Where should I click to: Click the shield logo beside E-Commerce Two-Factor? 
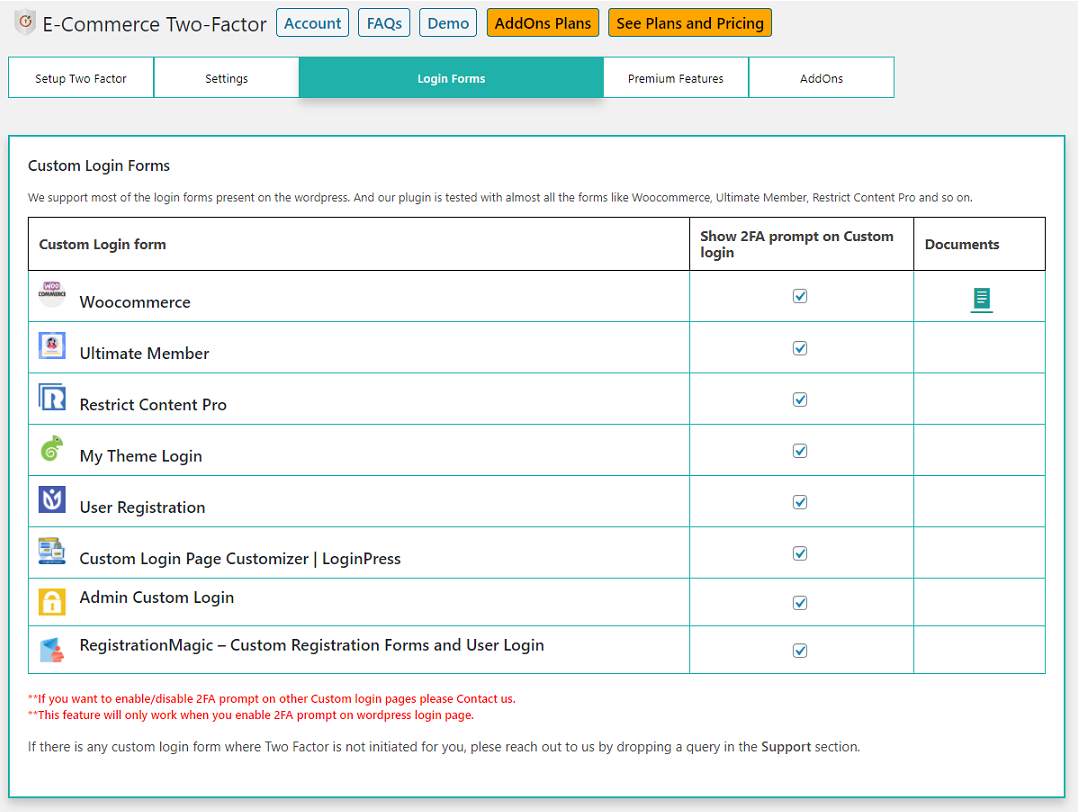(x=25, y=23)
